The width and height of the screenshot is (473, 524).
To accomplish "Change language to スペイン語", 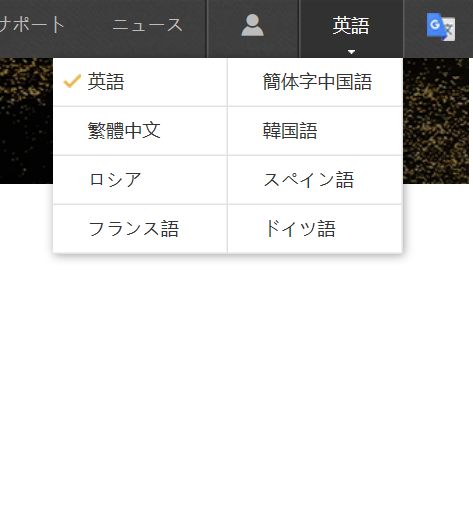I will tap(315, 180).
